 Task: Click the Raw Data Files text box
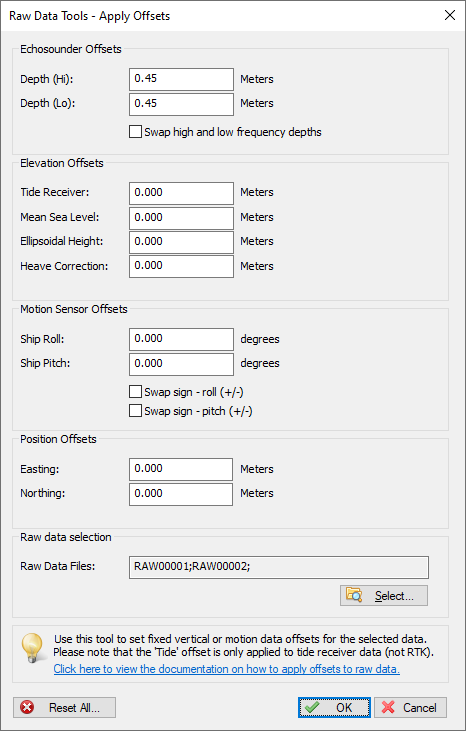[279, 567]
